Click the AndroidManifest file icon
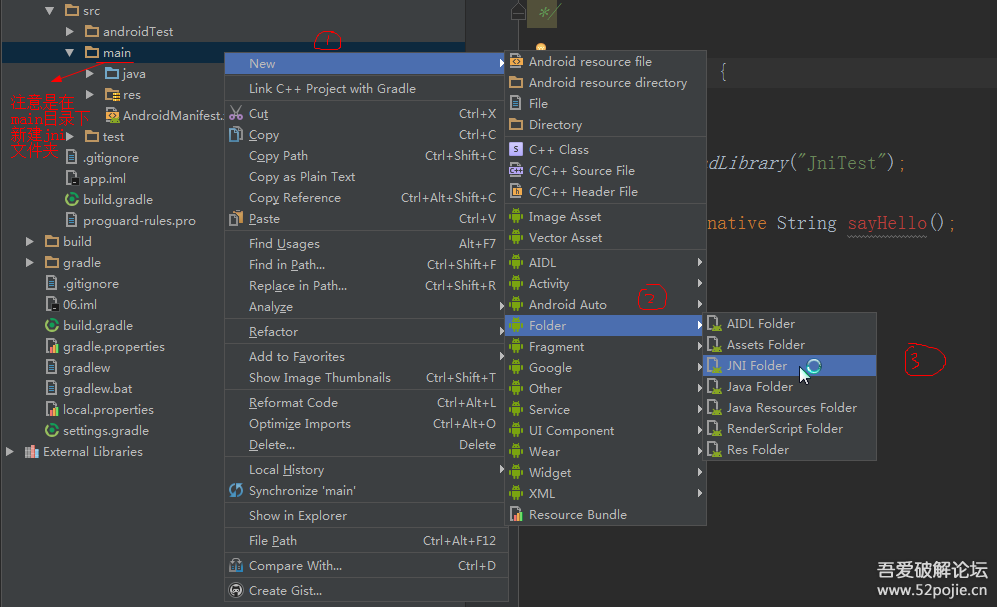Screen dimensions: 997x607 (x=112, y=115)
